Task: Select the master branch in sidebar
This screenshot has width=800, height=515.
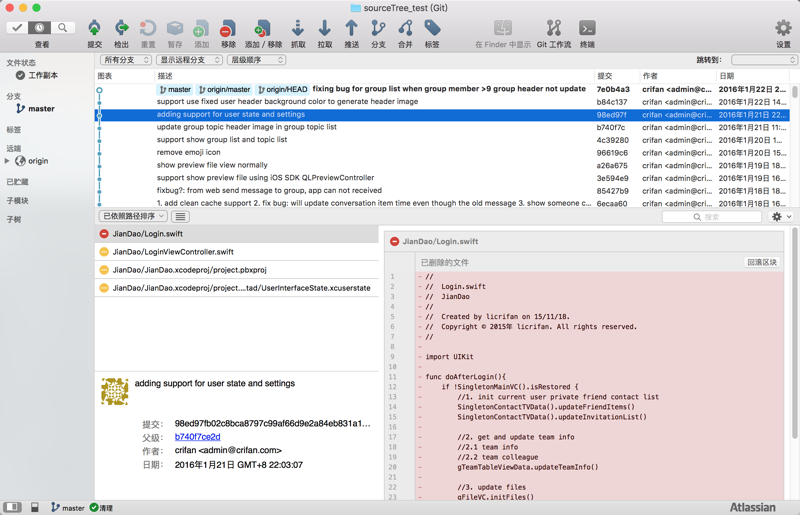Action: (41, 109)
